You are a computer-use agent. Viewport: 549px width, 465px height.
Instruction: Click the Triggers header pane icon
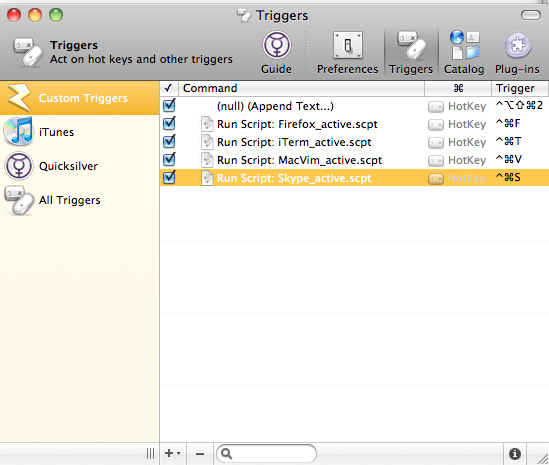(28, 52)
